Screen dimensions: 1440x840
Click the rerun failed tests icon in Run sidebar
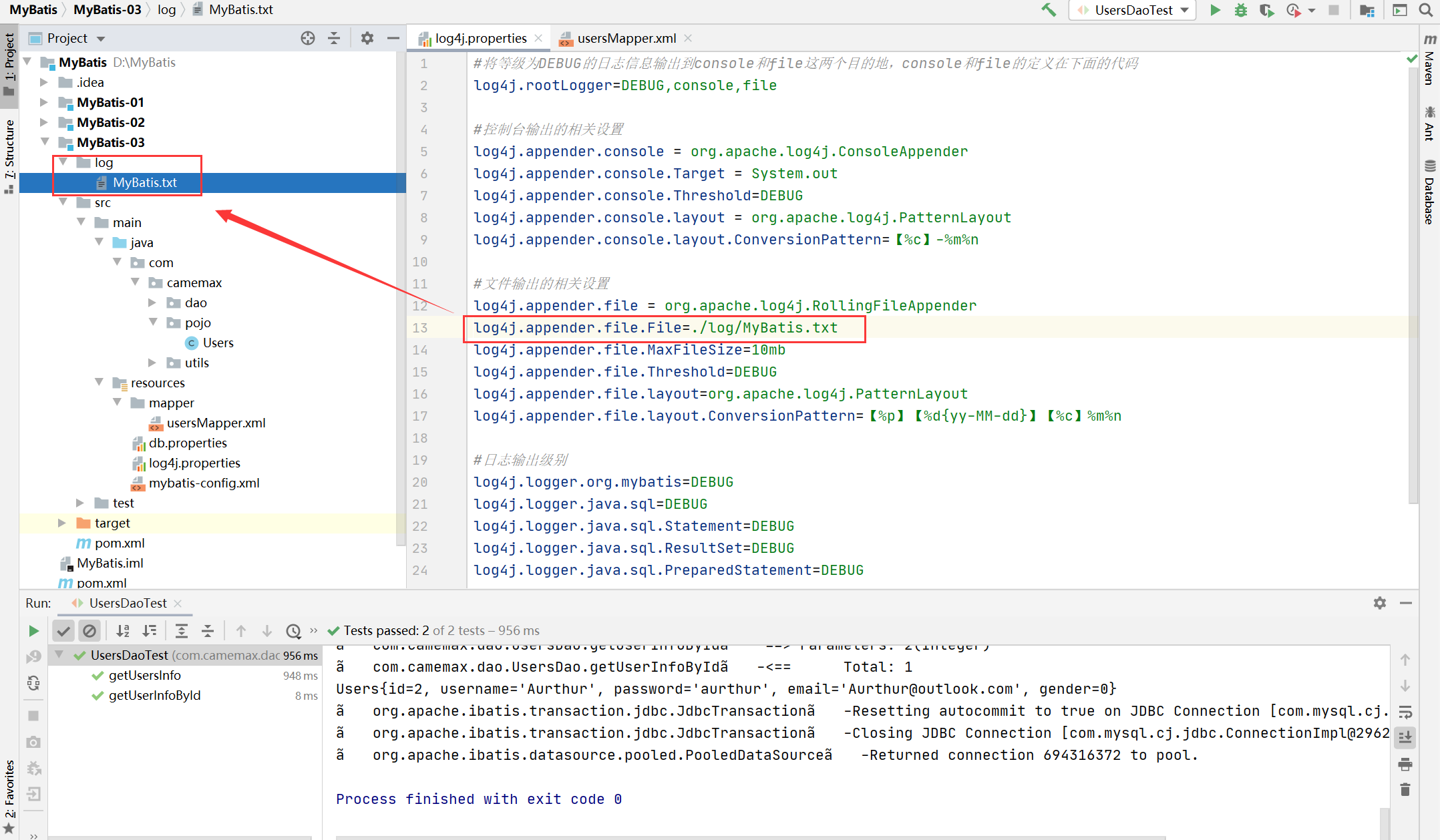34,657
